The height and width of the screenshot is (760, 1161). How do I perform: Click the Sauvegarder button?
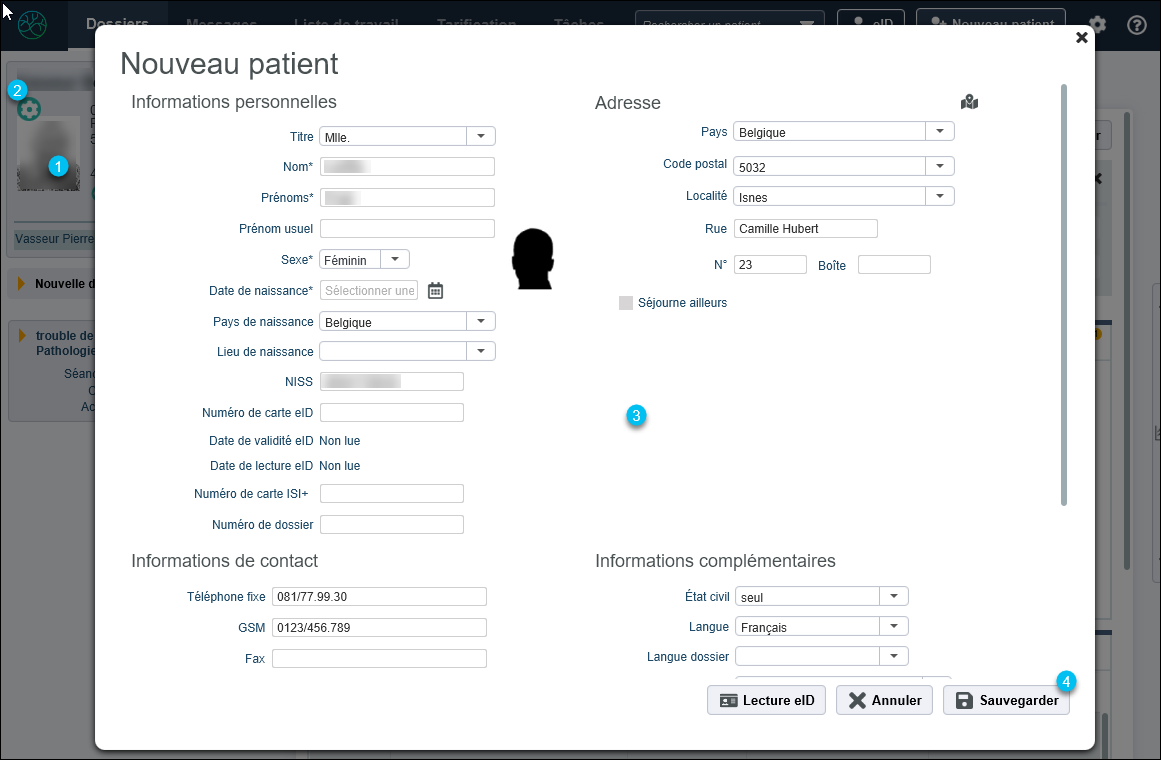tap(1006, 700)
